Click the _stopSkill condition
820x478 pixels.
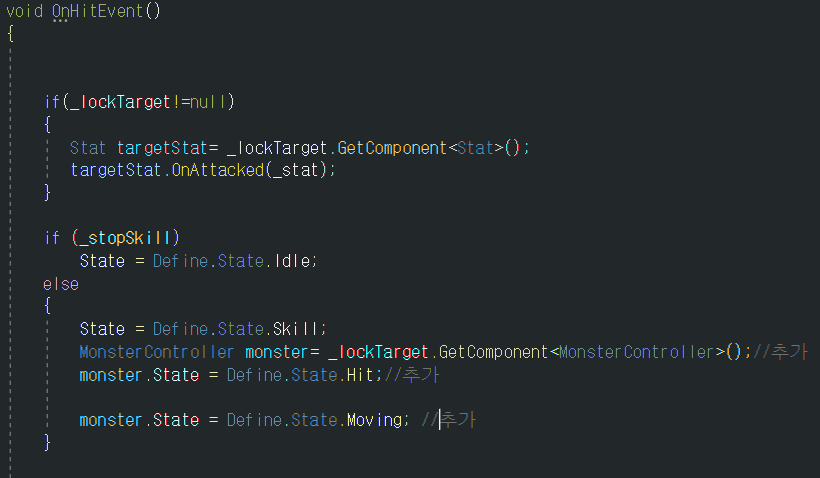pyautogui.click(x=126, y=238)
